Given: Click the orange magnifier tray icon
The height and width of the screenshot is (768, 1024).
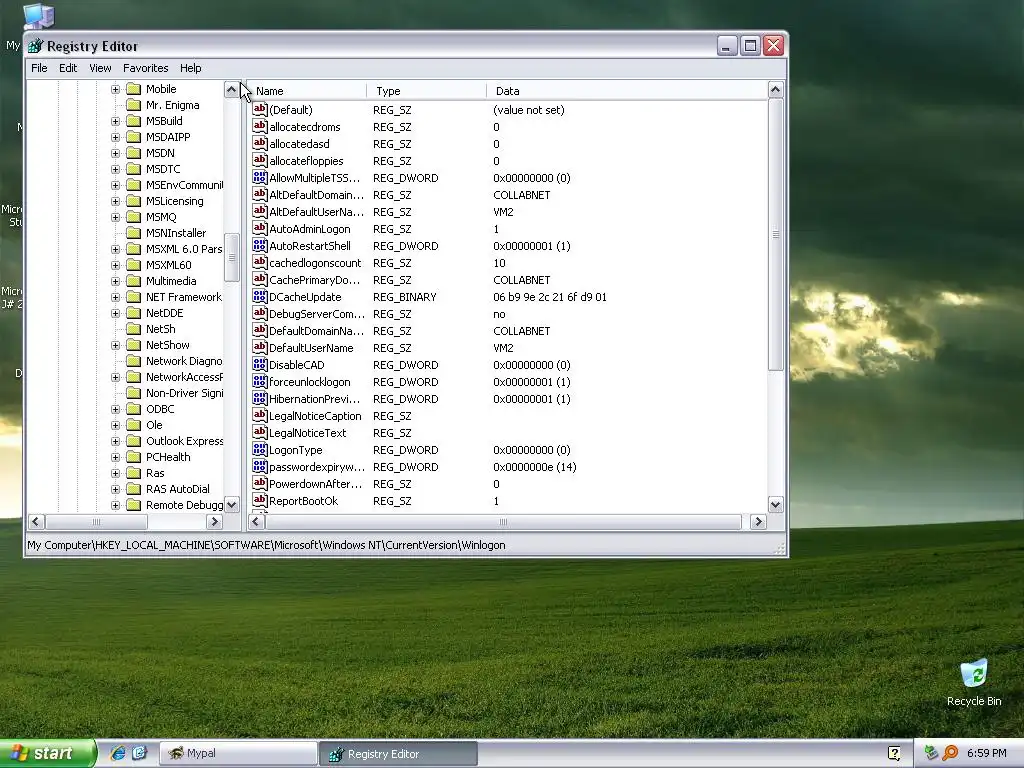Looking at the screenshot, I should [x=950, y=753].
